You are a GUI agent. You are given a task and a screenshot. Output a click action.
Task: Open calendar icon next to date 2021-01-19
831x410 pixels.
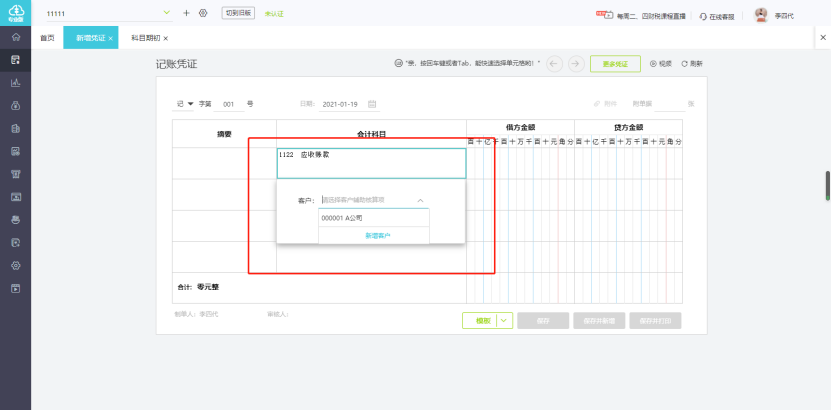[x=372, y=103]
